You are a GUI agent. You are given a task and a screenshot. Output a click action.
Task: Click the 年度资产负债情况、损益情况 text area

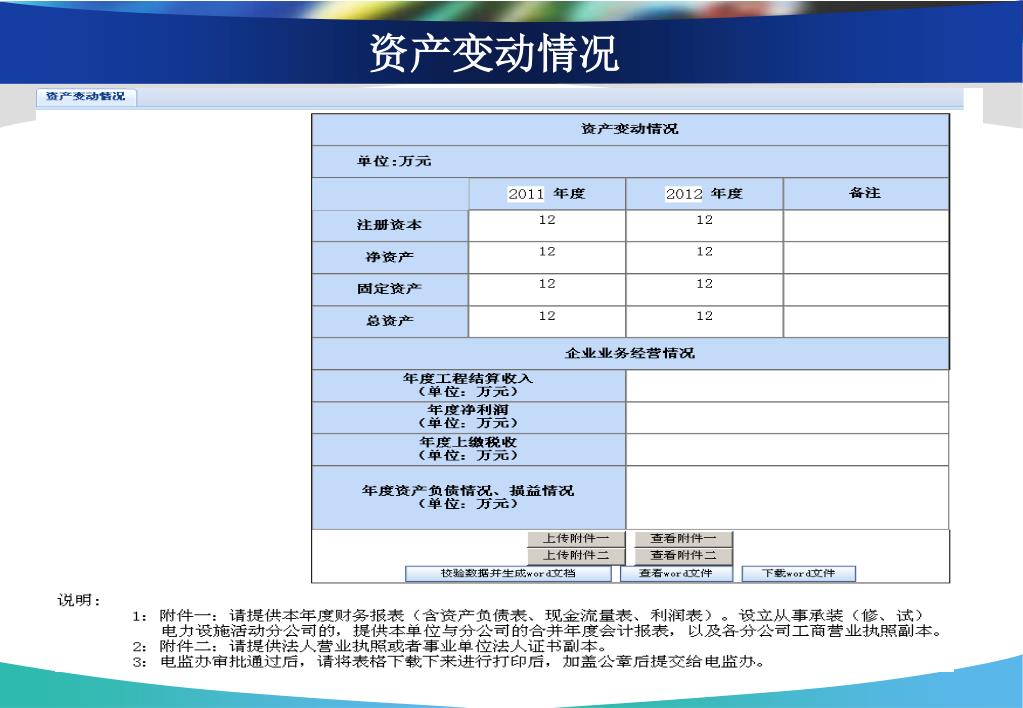pos(787,497)
